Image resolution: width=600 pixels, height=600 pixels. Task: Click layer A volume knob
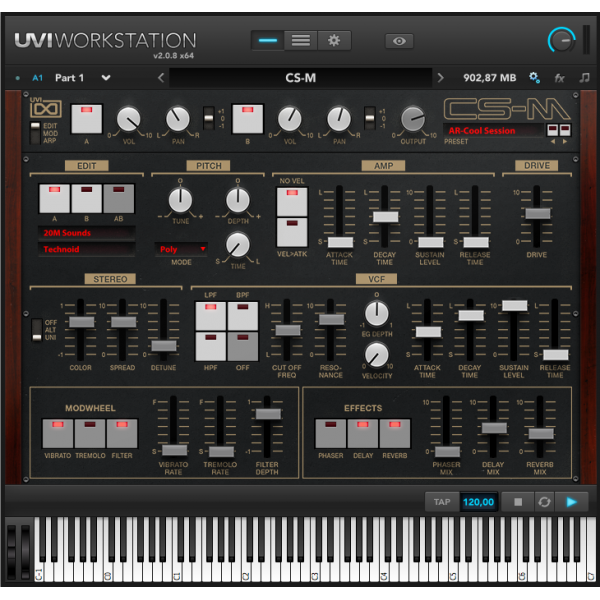(128, 119)
